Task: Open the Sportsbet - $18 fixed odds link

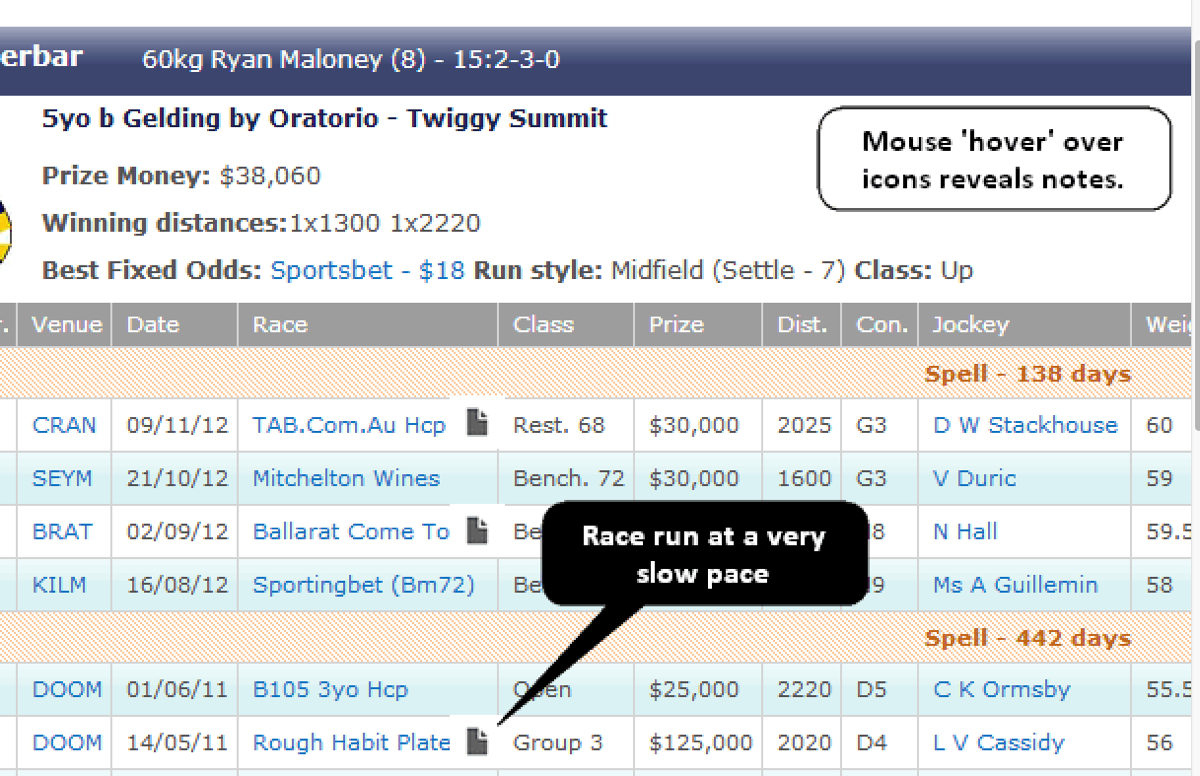Action: click(x=367, y=270)
